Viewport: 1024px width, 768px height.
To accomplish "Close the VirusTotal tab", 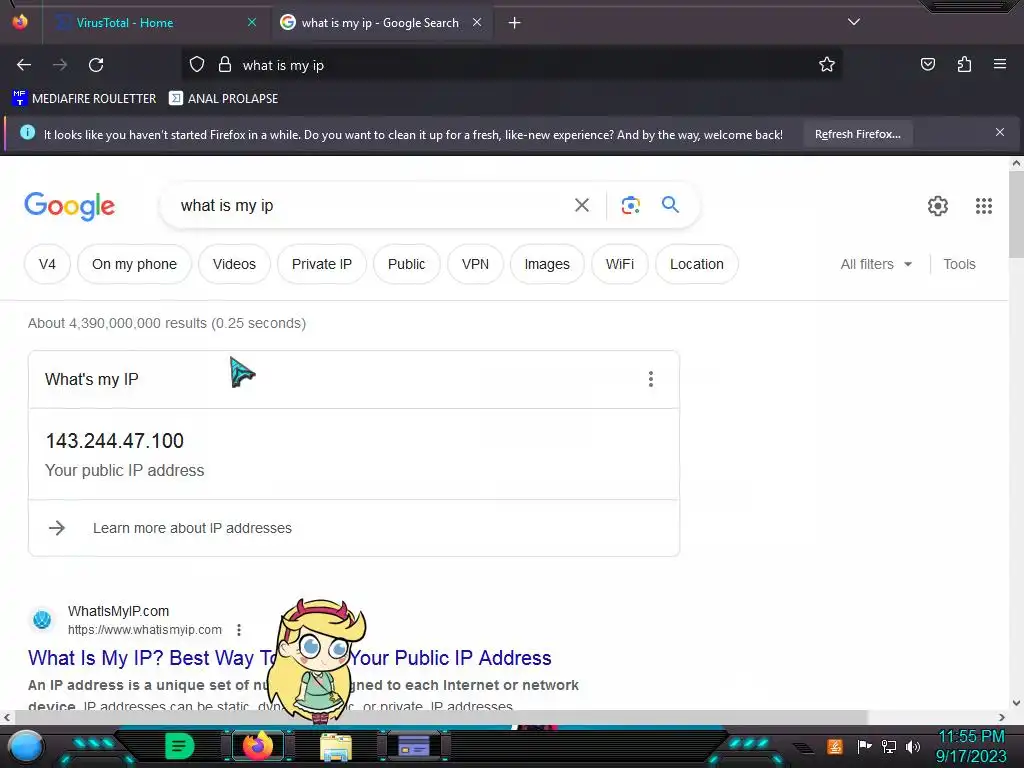I will tap(252, 22).
